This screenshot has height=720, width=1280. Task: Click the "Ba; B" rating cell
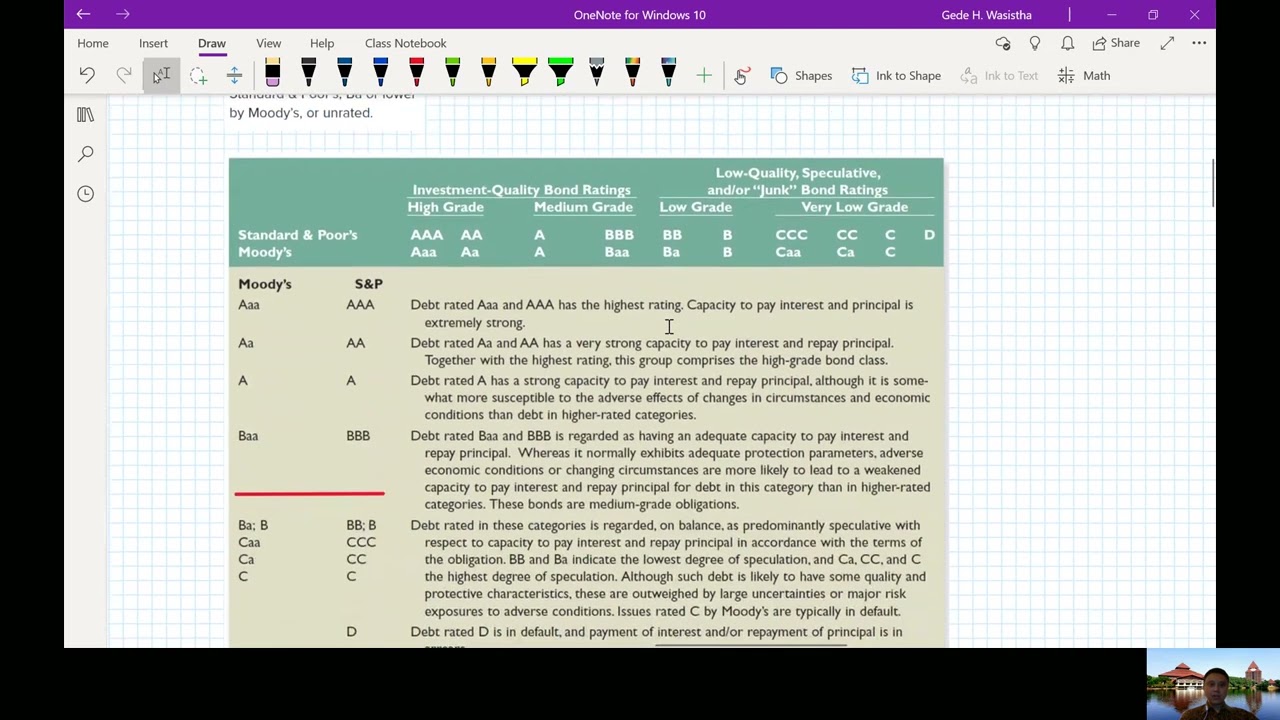pos(253,525)
